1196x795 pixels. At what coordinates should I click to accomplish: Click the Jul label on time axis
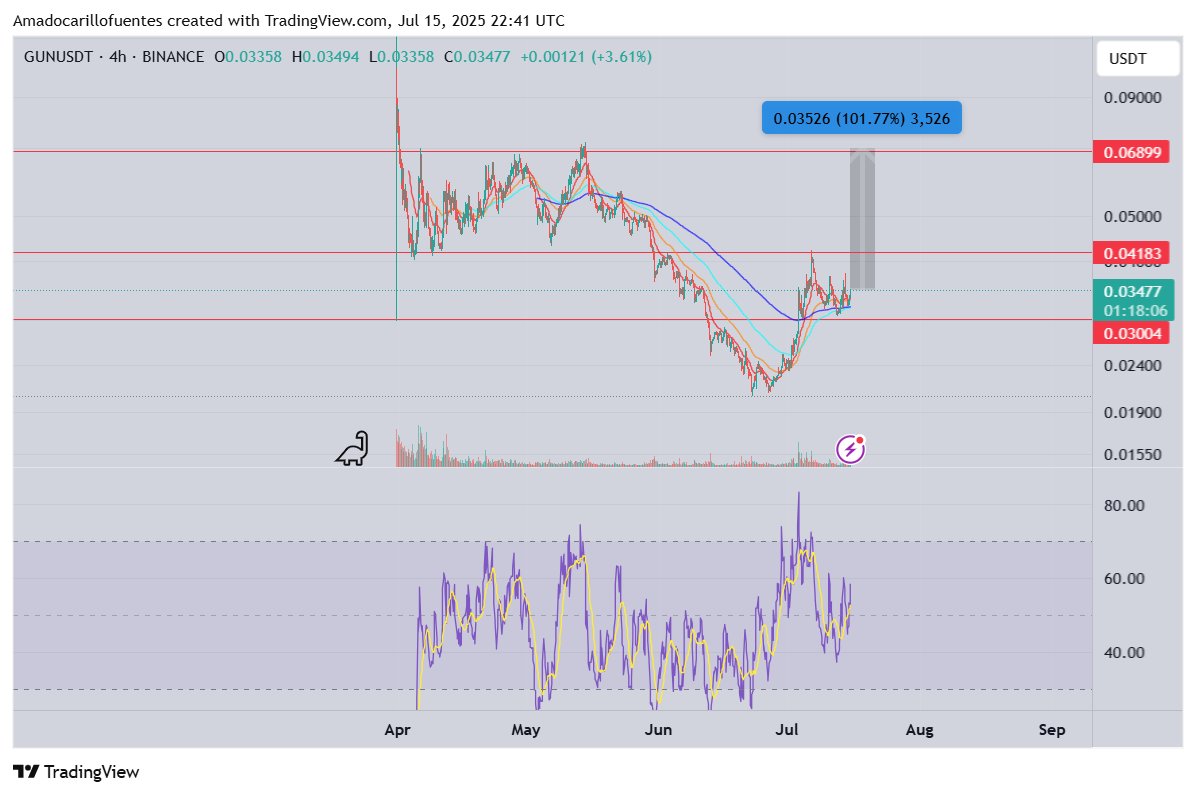[x=786, y=729]
